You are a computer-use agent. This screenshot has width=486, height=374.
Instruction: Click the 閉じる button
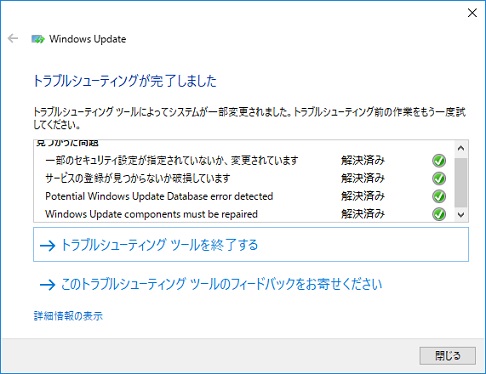447,356
